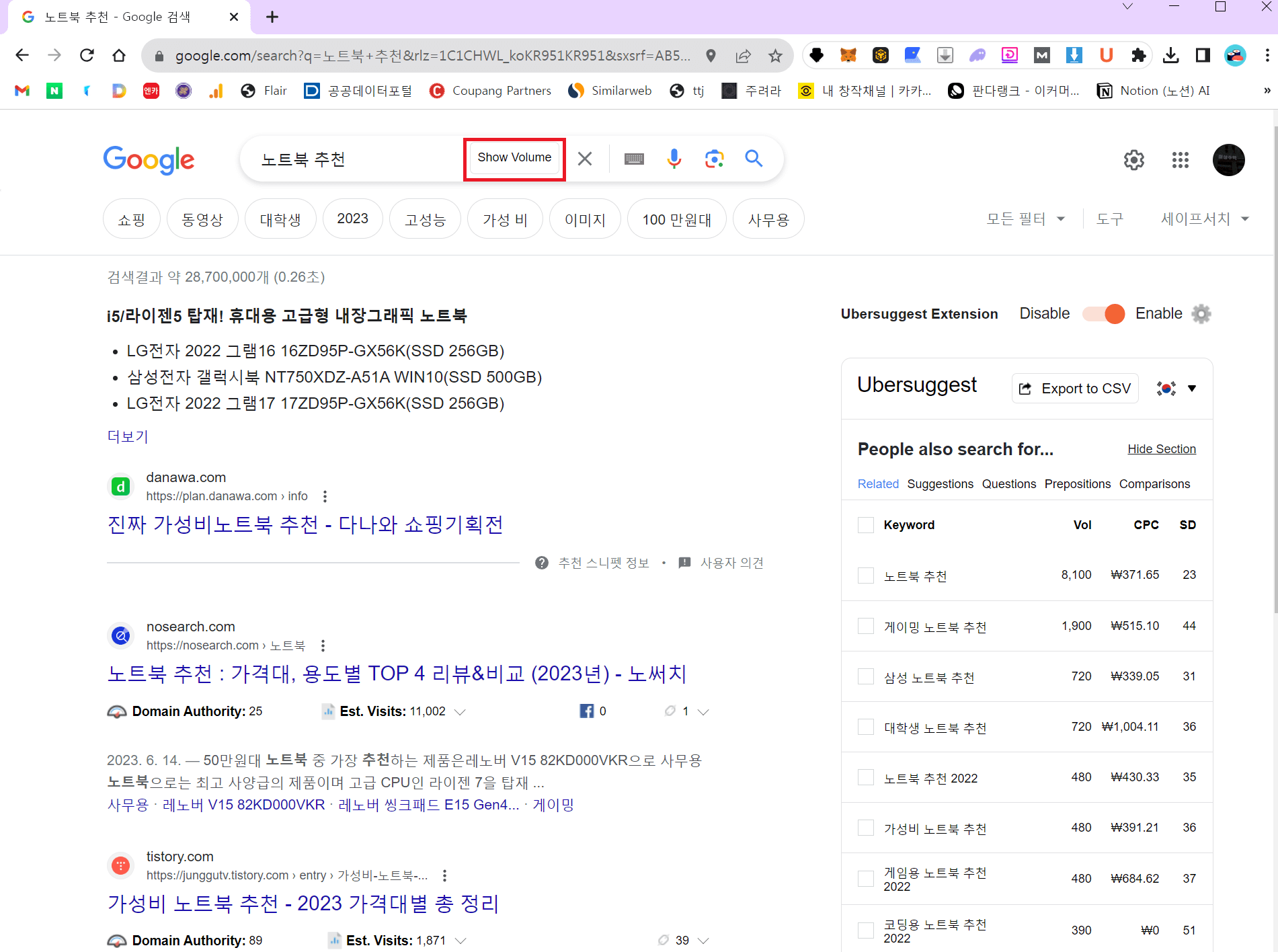Viewport: 1278px width, 952px height.
Task: Show more bookmarks with double chevron
Action: point(1267,91)
